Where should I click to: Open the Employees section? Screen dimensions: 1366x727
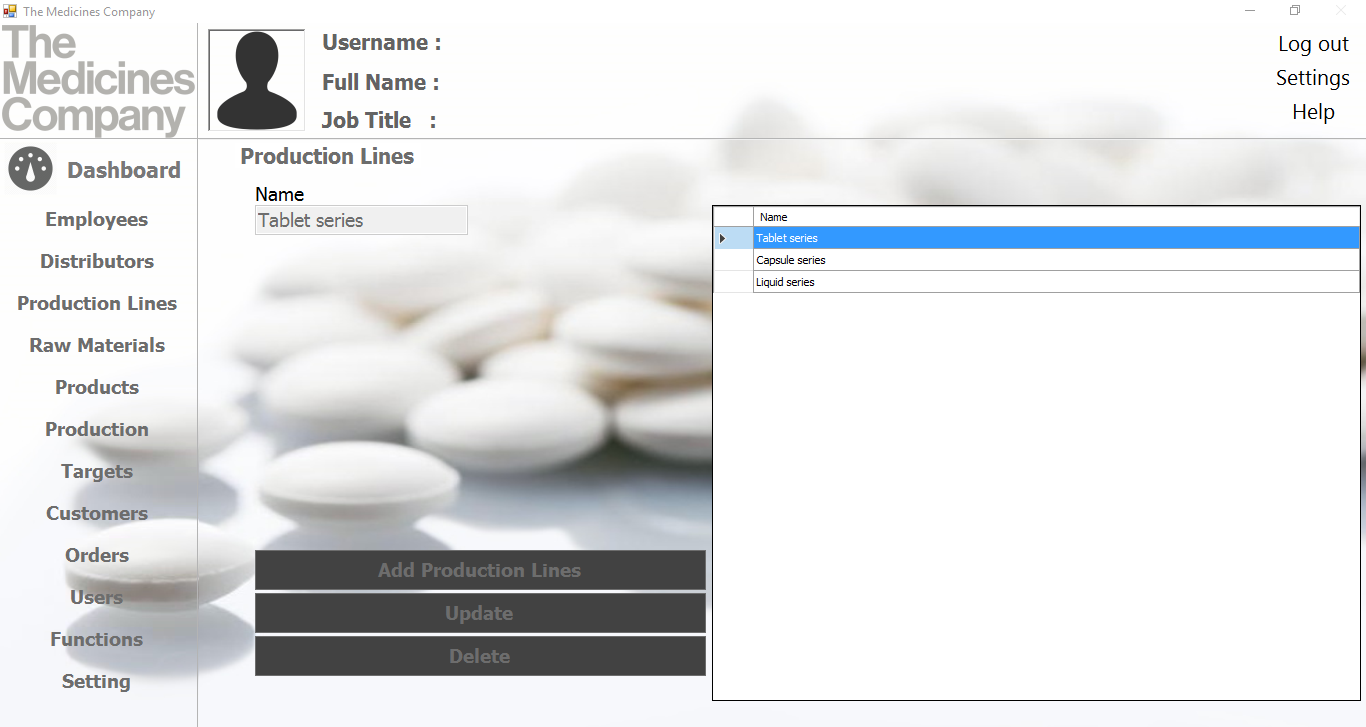(x=97, y=219)
